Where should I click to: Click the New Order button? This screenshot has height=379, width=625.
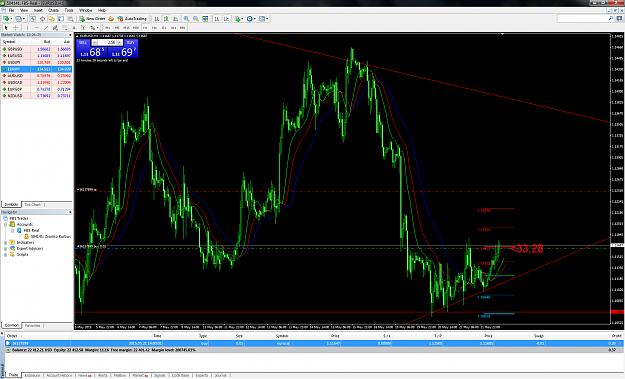tap(92, 19)
